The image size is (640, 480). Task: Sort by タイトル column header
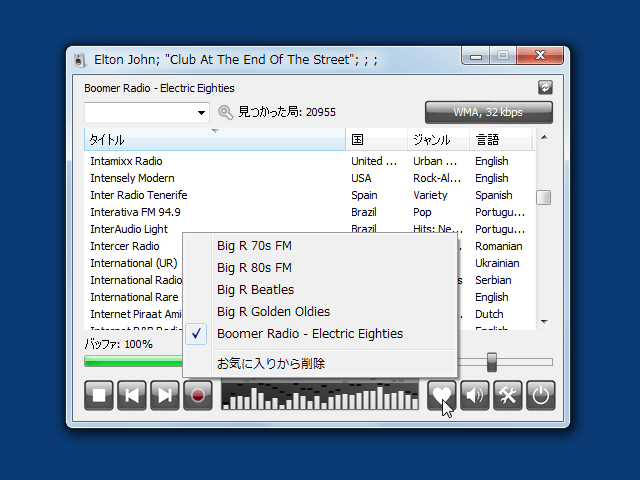[215, 140]
